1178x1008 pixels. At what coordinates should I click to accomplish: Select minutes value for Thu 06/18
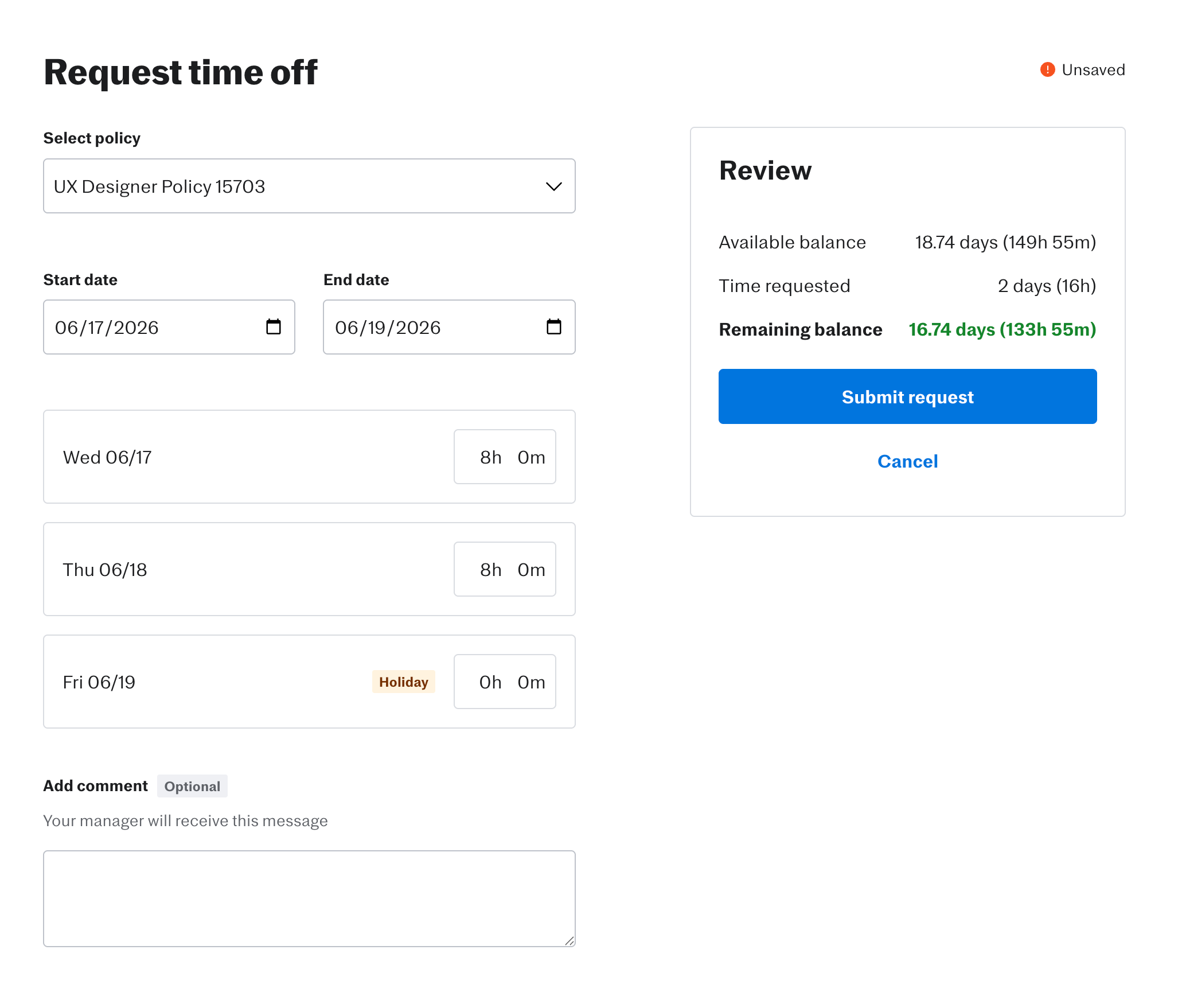pos(531,570)
